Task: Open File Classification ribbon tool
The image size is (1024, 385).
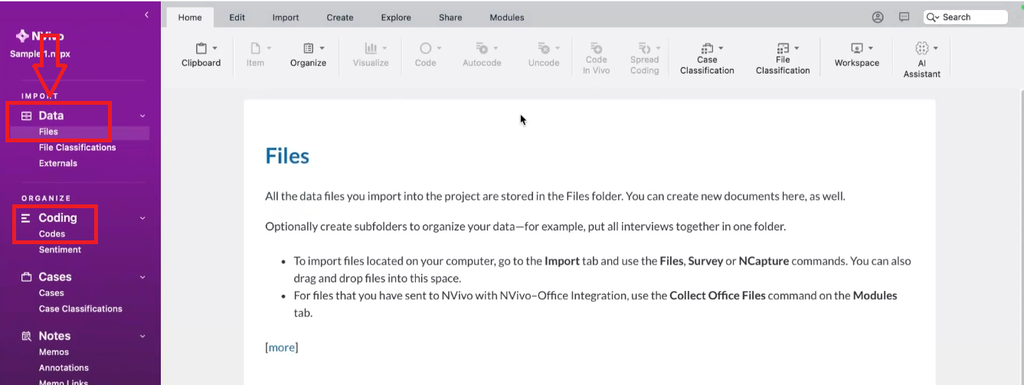Action: pos(783,59)
